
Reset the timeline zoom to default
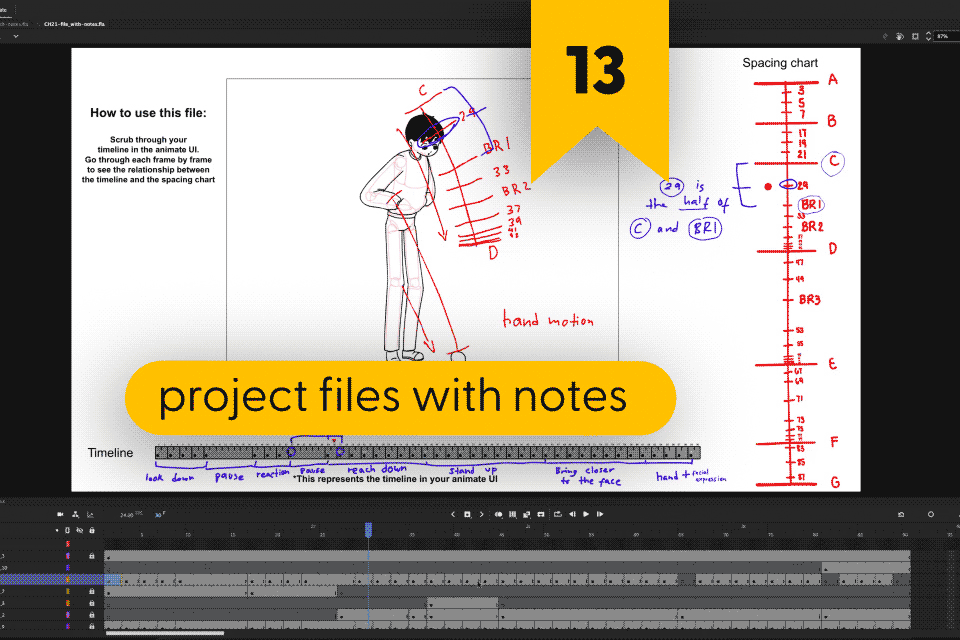(901, 514)
